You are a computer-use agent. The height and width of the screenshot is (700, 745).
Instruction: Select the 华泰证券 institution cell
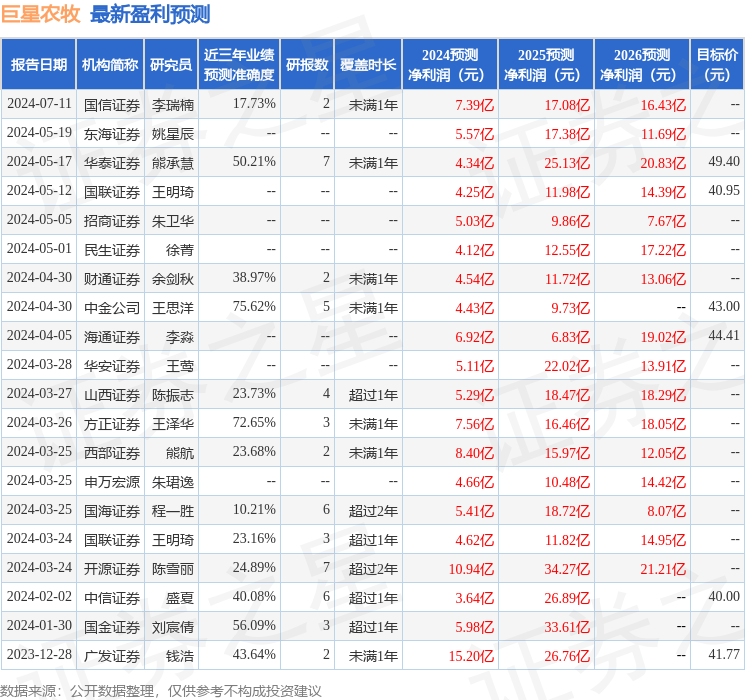[112, 163]
